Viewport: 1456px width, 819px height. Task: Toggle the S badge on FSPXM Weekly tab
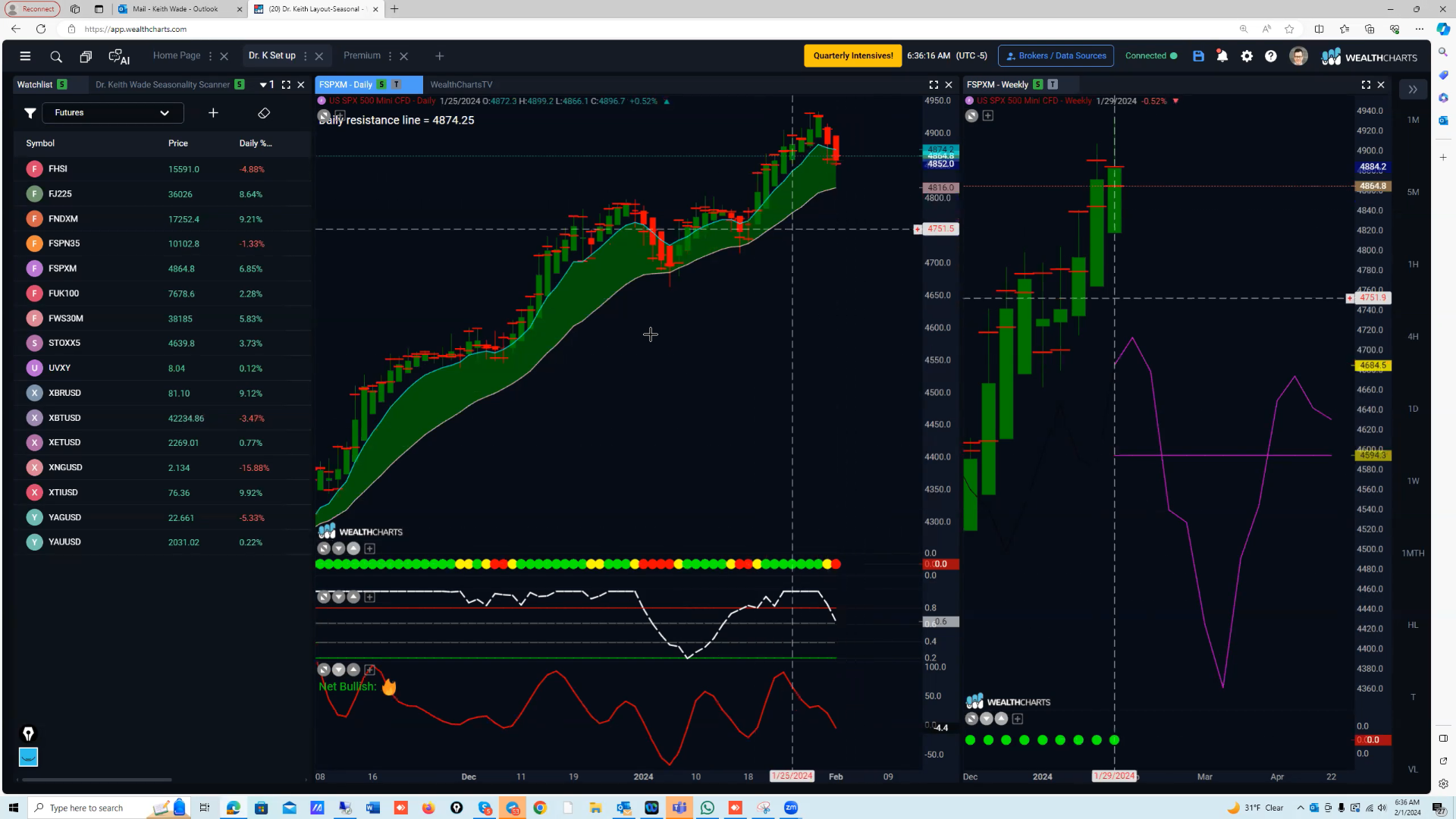(1037, 85)
